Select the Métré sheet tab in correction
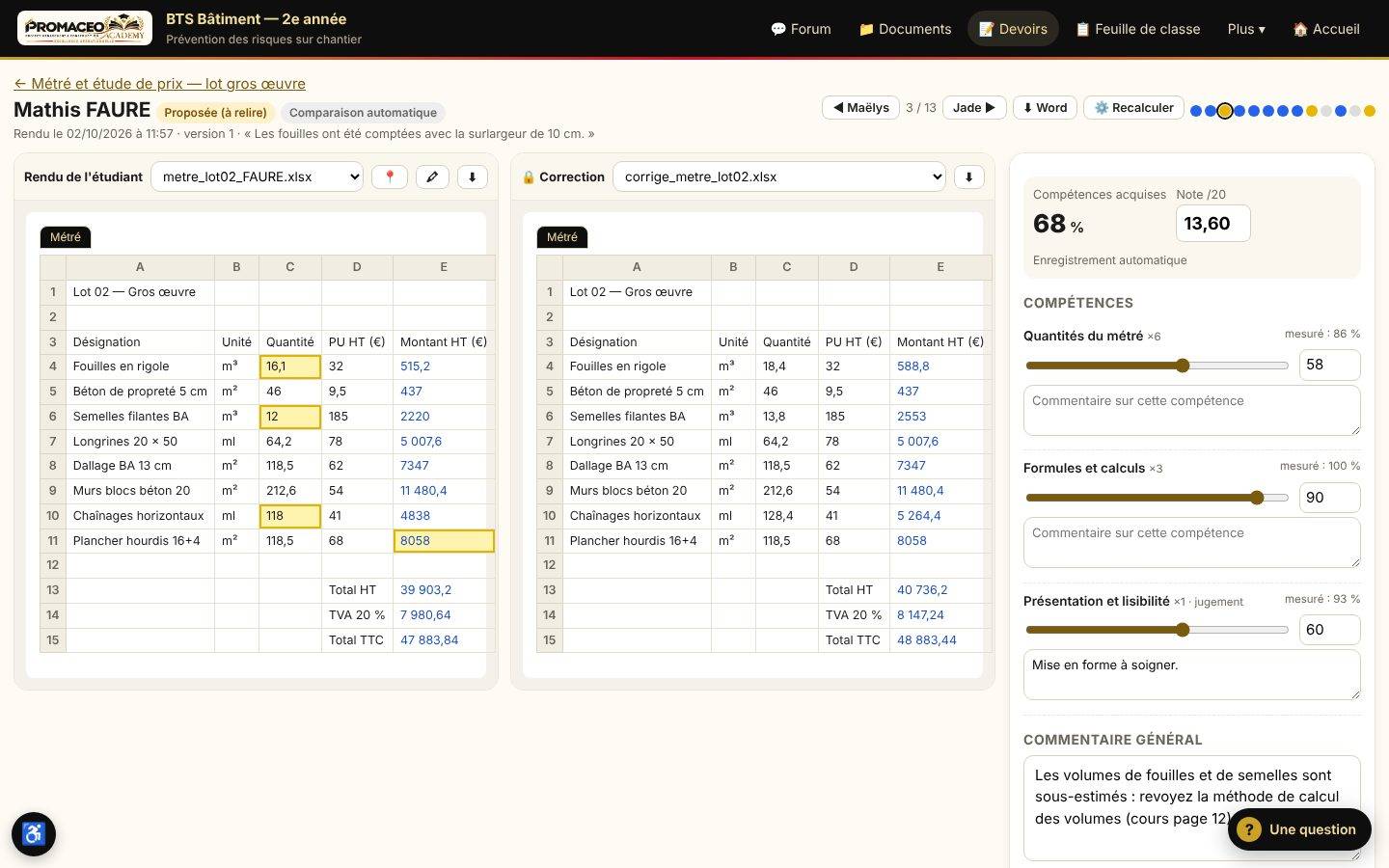1389x868 pixels. tap(562, 237)
